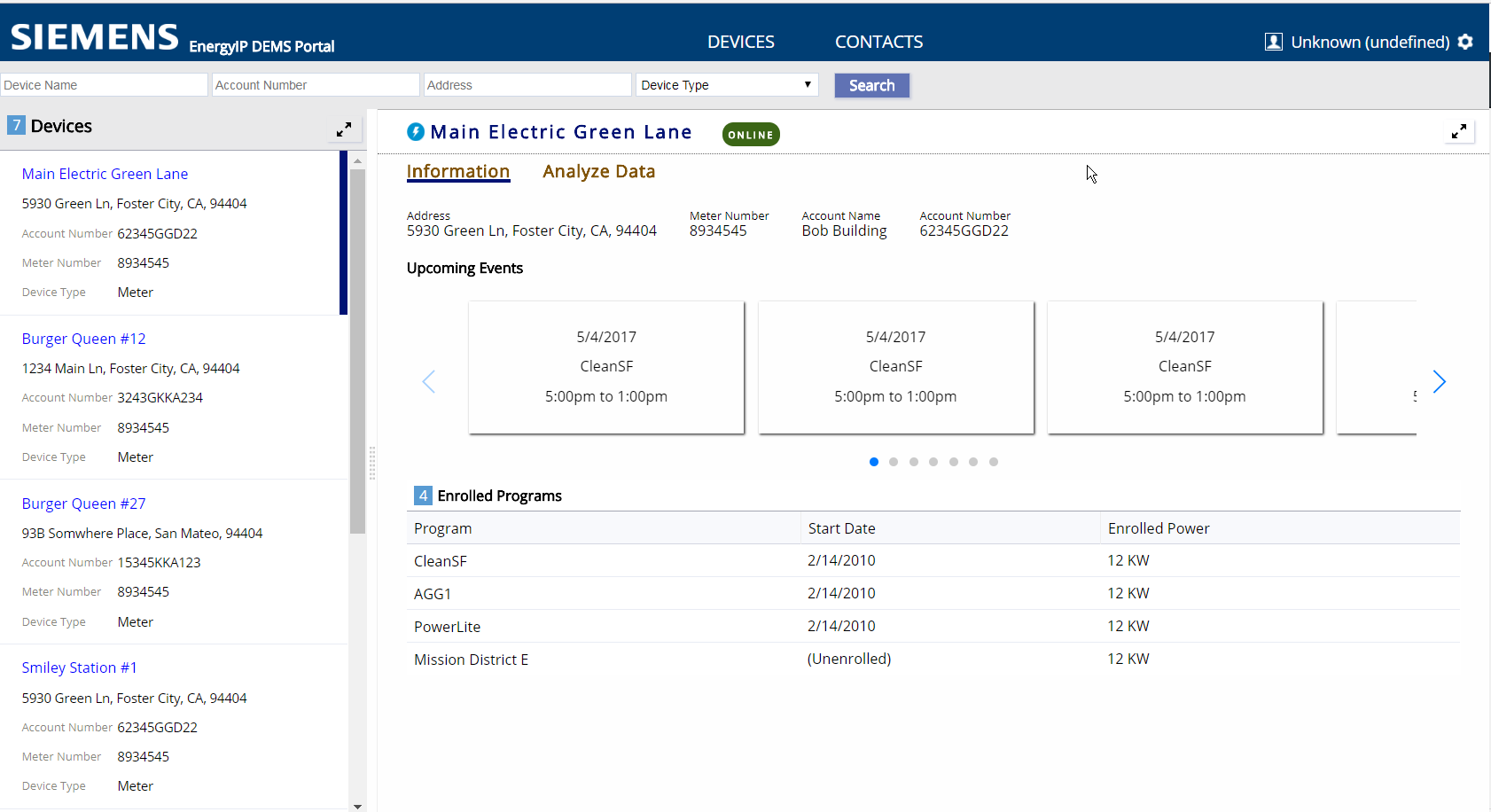Image resolution: width=1491 pixels, height=812 pixels.
Task: Select the Mission District E program row
Action: tap(933, 659)
